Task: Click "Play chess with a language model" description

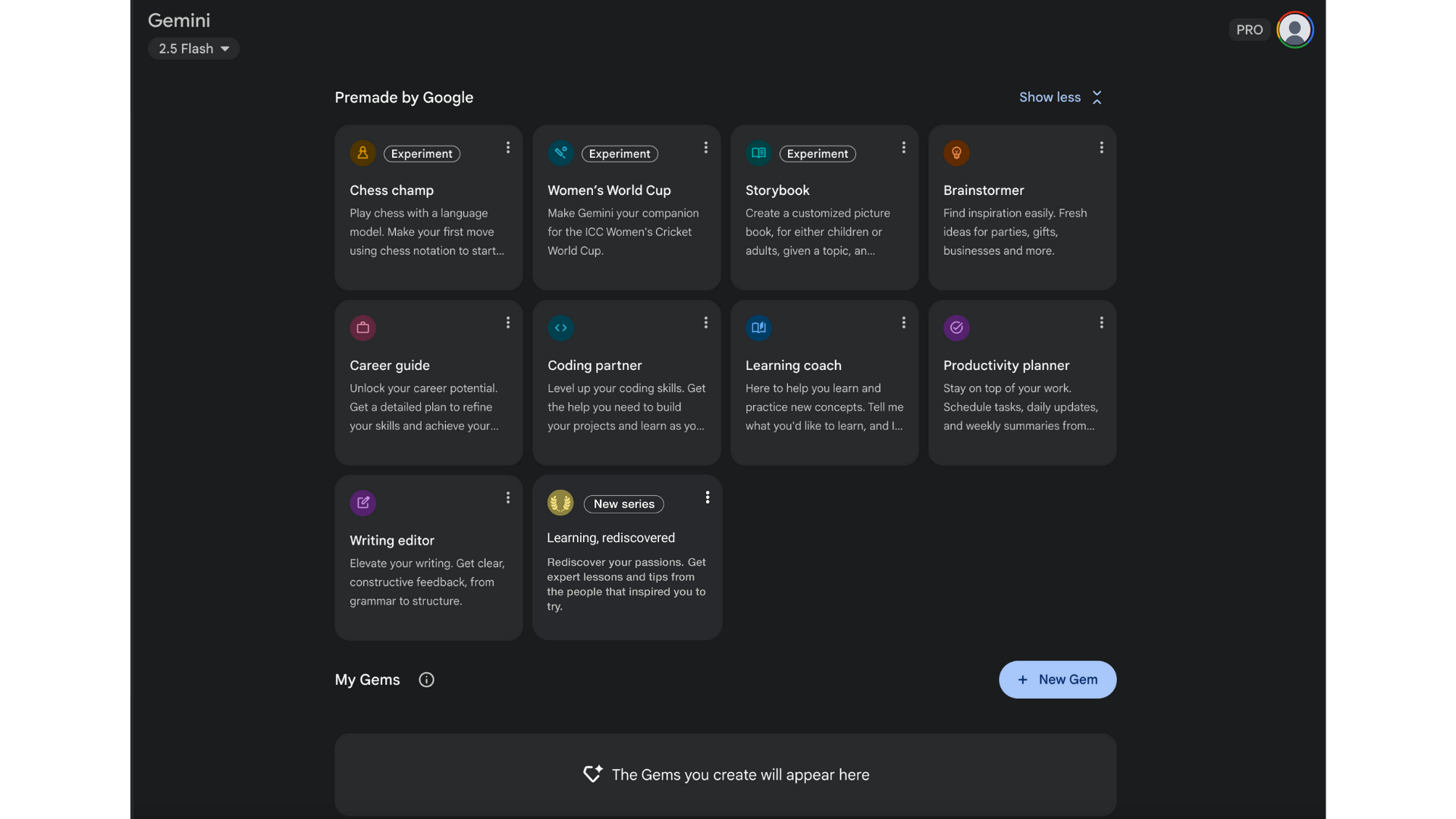Action: 427,232
